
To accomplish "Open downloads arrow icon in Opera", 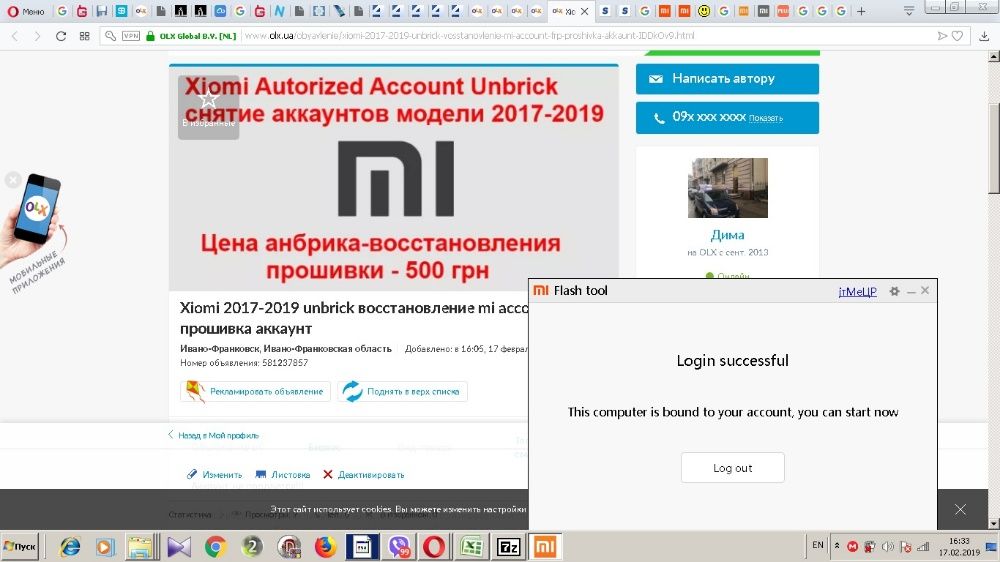I will pos(984,36).
